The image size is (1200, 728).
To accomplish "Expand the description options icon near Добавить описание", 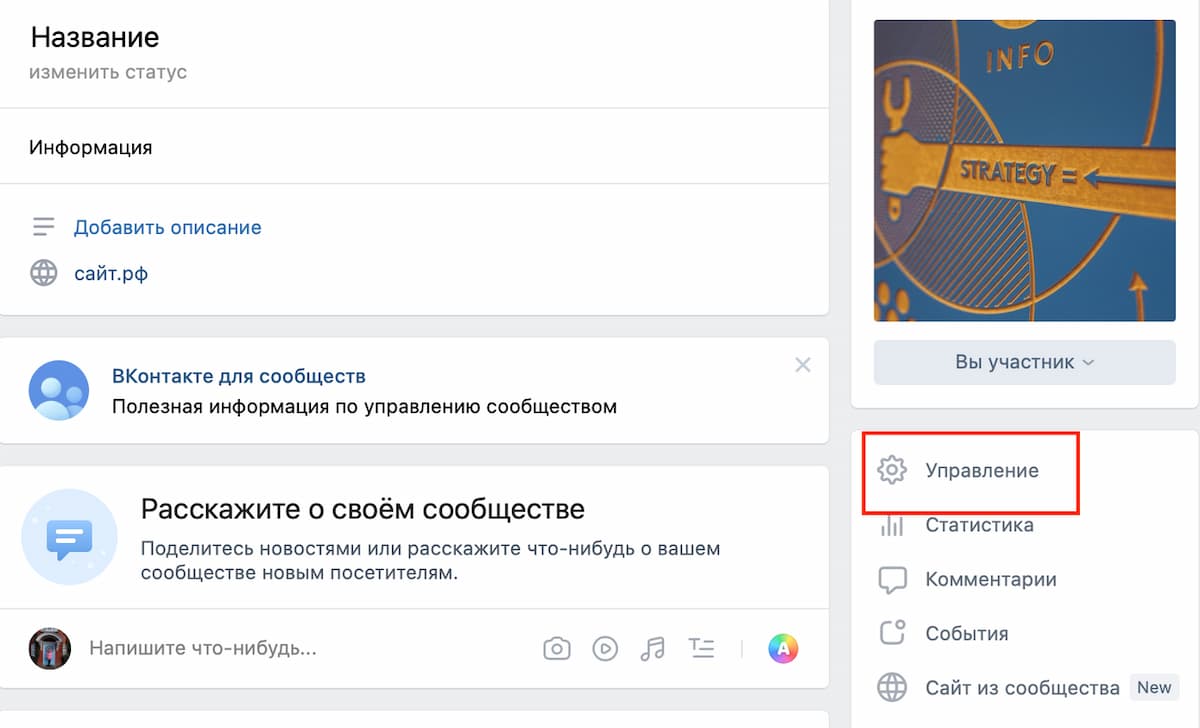I will [44, 226].
